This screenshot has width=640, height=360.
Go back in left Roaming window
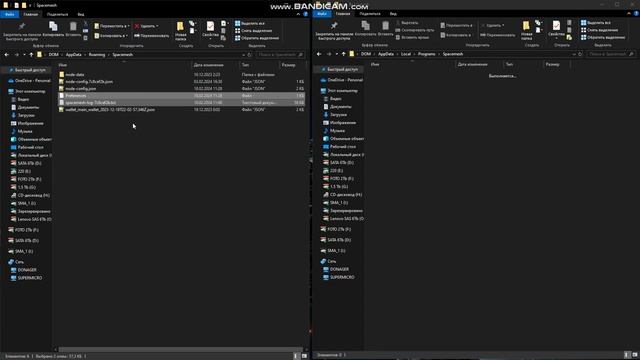[7, 55]
